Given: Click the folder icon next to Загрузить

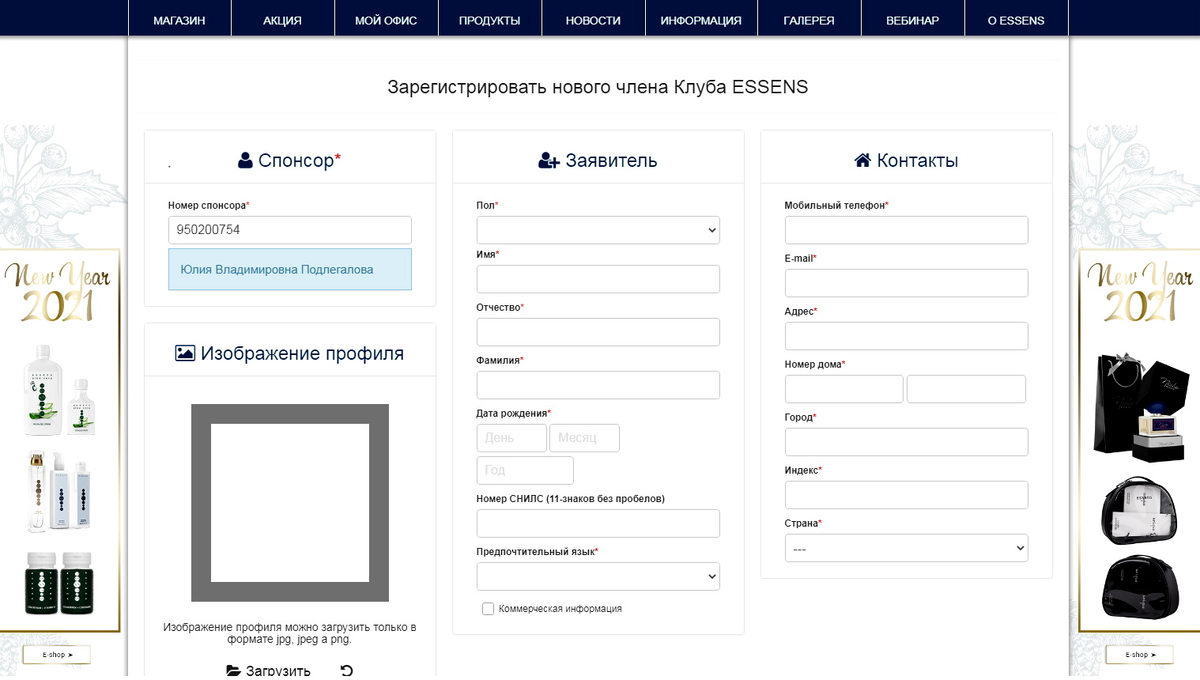Looking at the screenshot, I should pyautogui.click(x=233, y=671).
